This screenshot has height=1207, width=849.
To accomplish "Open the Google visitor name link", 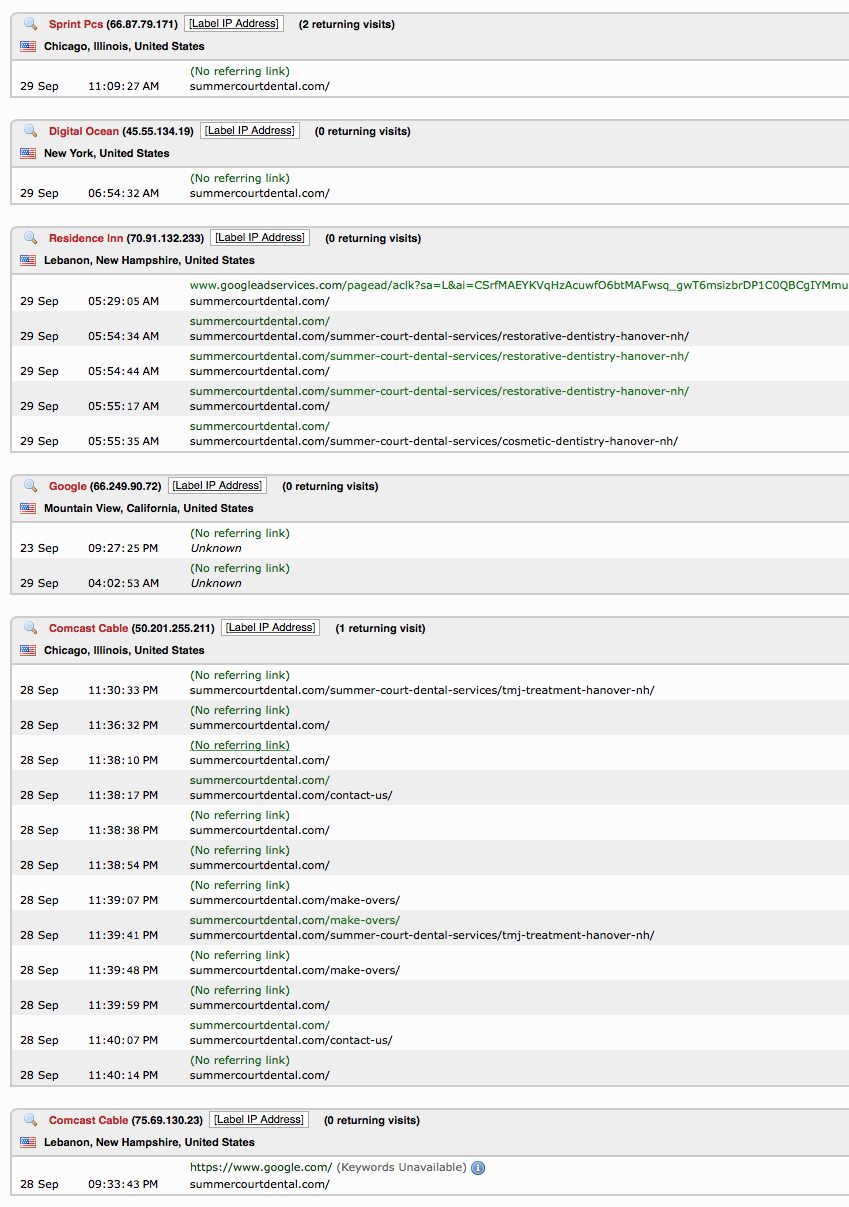I will (x=68, y=486).
